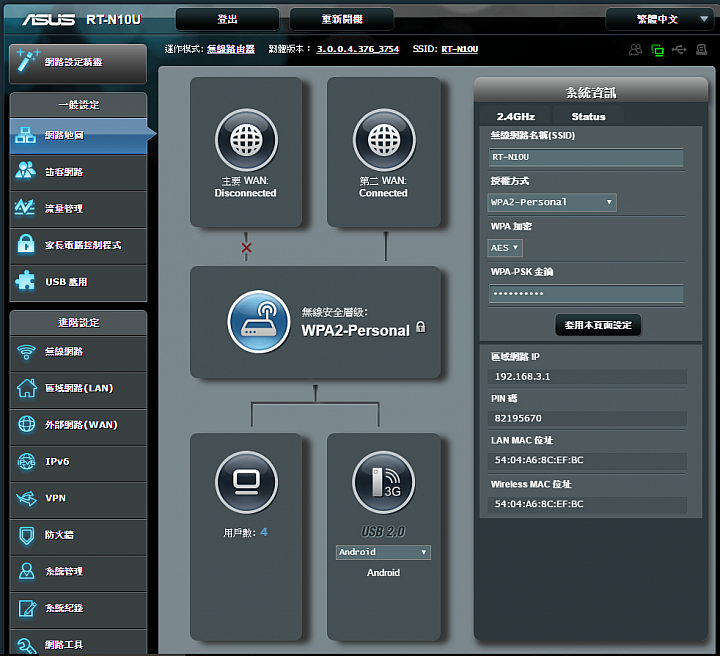
Task: Click the wireless security padlock icon
Action: tap(421, 327)
